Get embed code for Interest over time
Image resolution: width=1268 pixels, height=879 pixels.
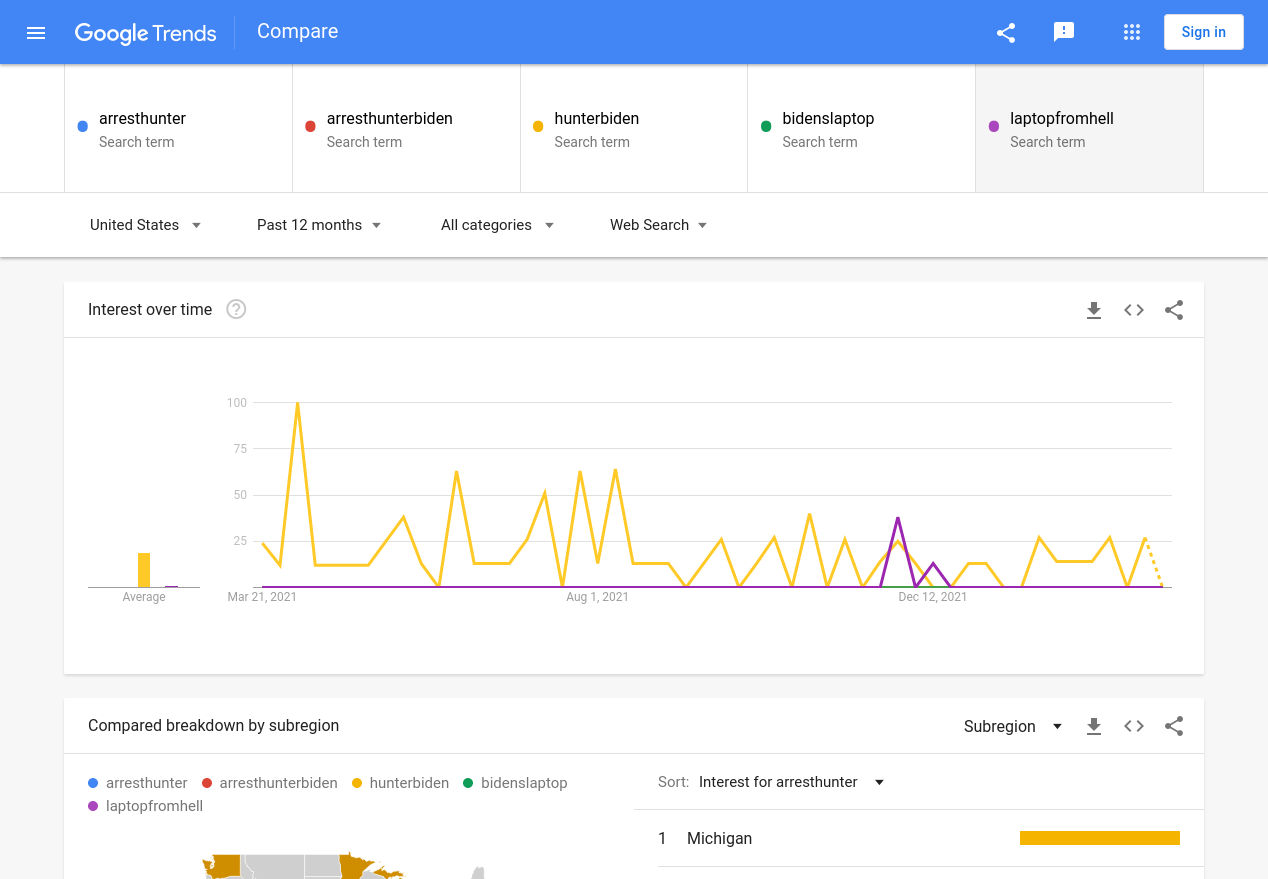[x=1134, y=310]
